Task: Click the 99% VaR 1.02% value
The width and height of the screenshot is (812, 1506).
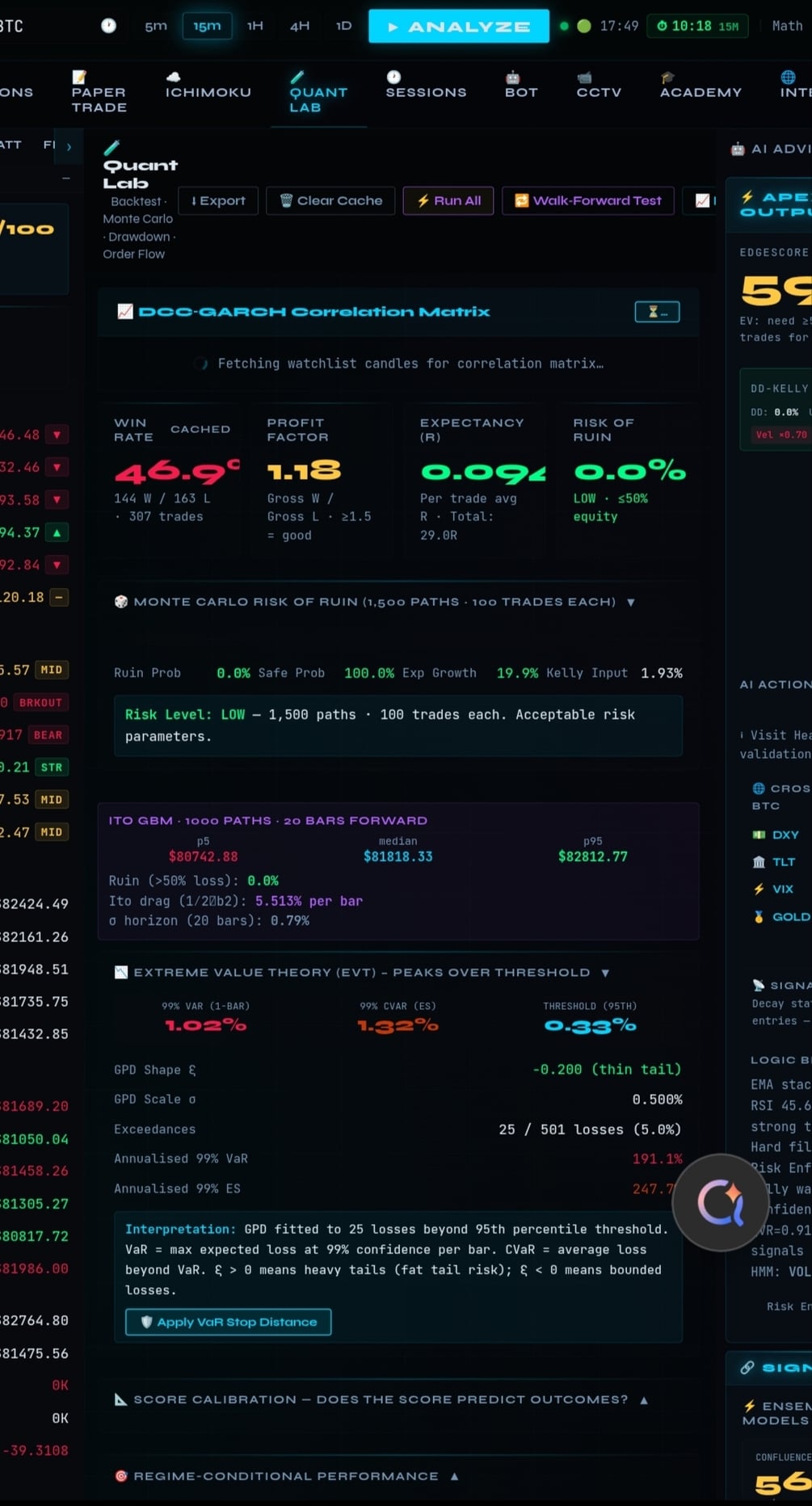Action: tap(205, 1025)
